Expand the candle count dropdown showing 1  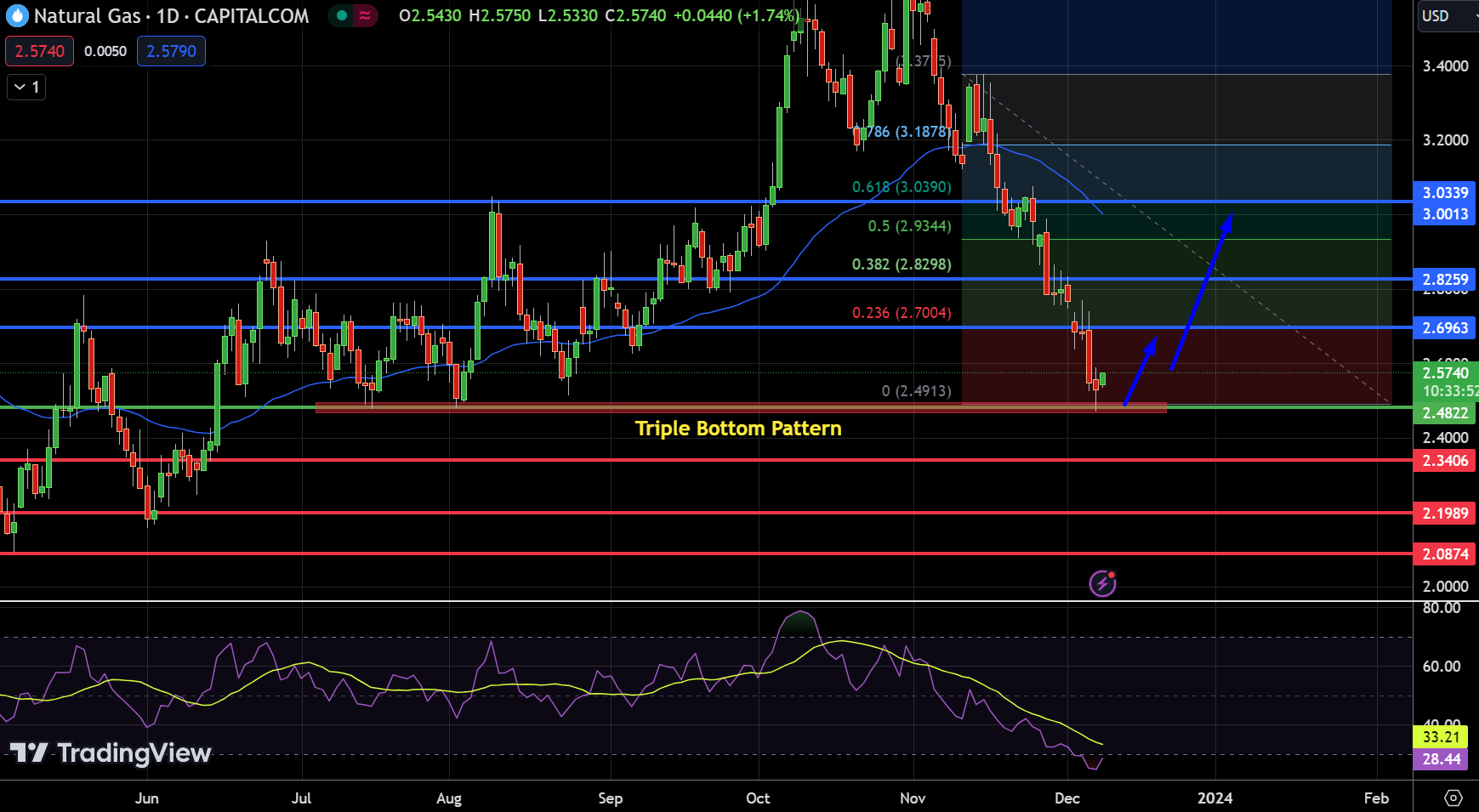coord(26,86)
